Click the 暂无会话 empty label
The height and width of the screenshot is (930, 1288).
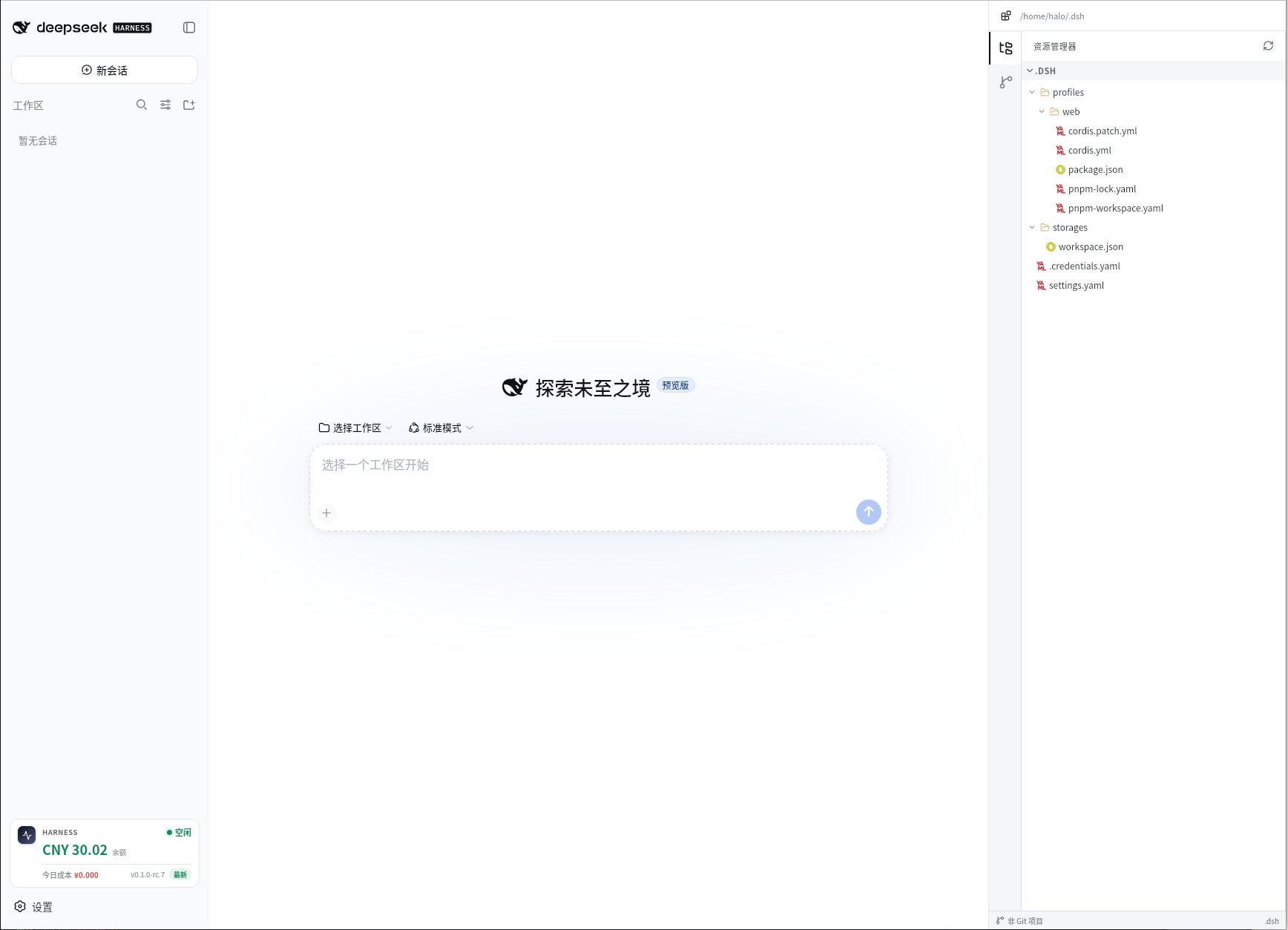click(x=38, y=140)
